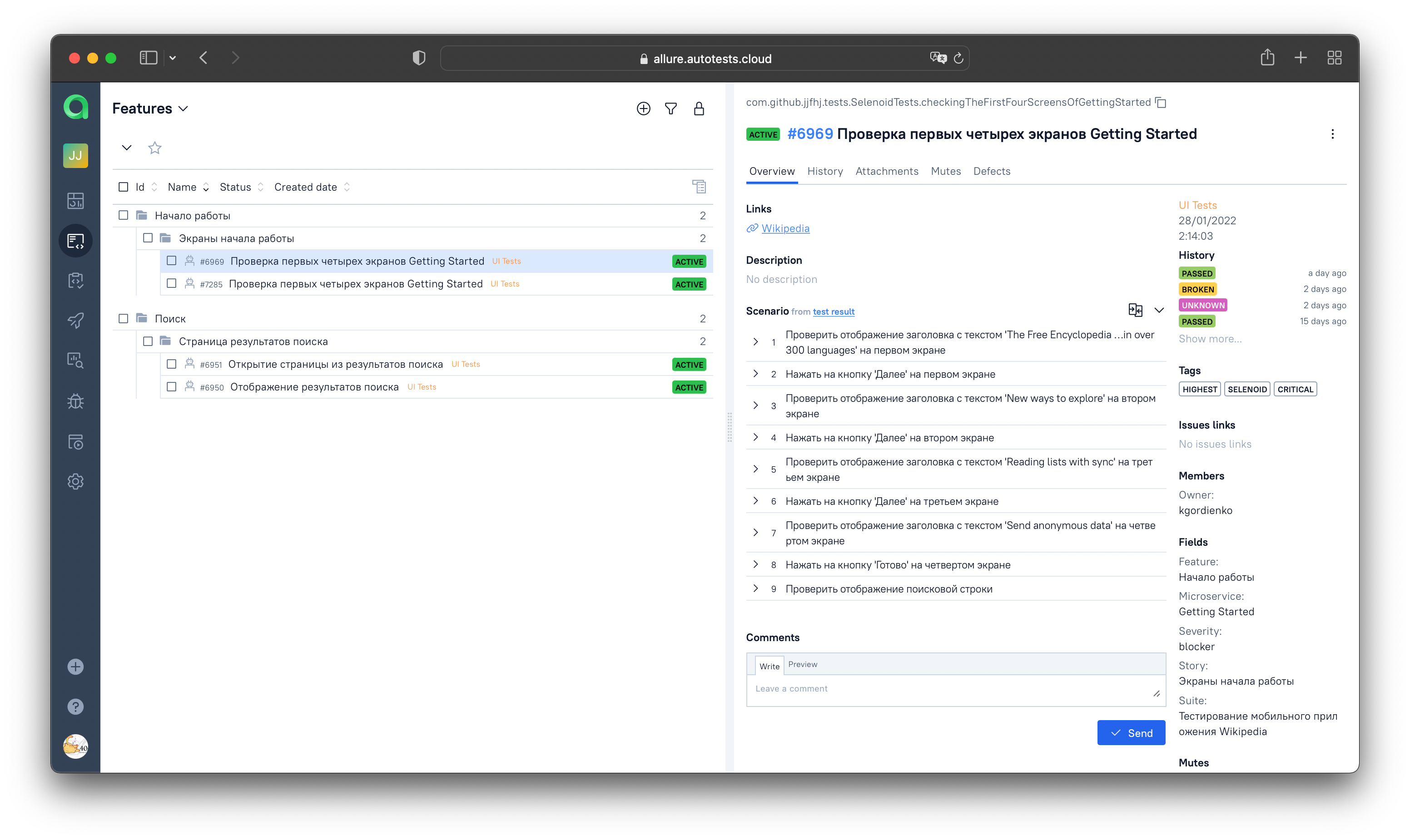Check the checkbox for test case #7285
The height and width of the screenshot is (840, 1410).
pos(172,284)
